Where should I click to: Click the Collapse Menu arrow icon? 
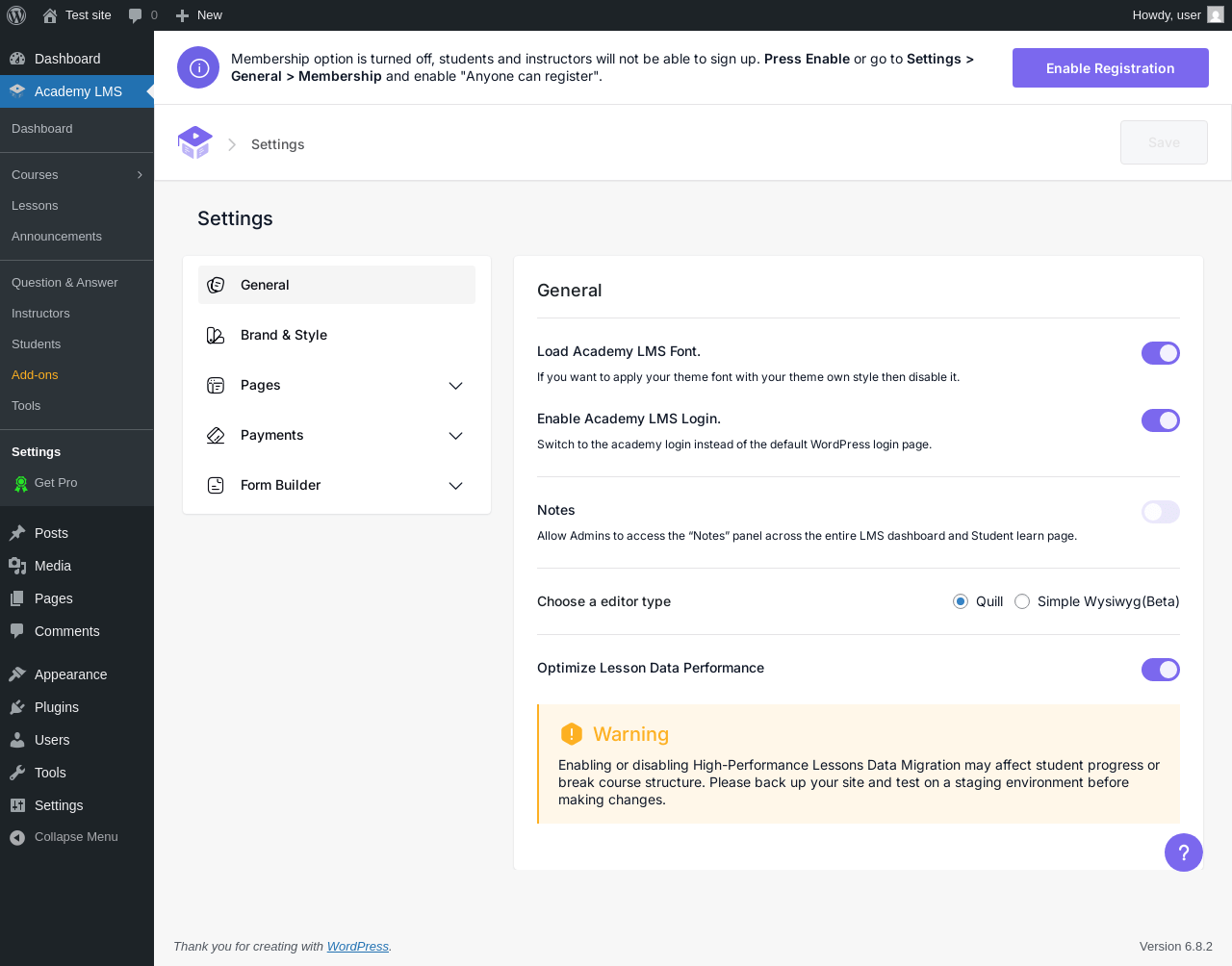coord(17,837)
